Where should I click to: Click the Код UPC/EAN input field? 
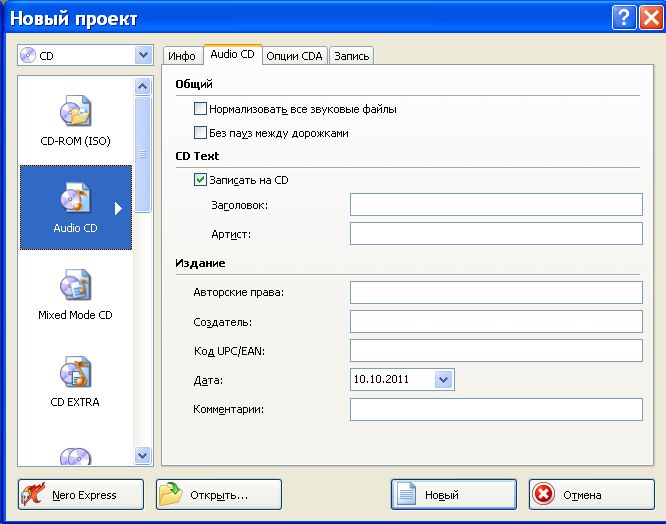495,350
